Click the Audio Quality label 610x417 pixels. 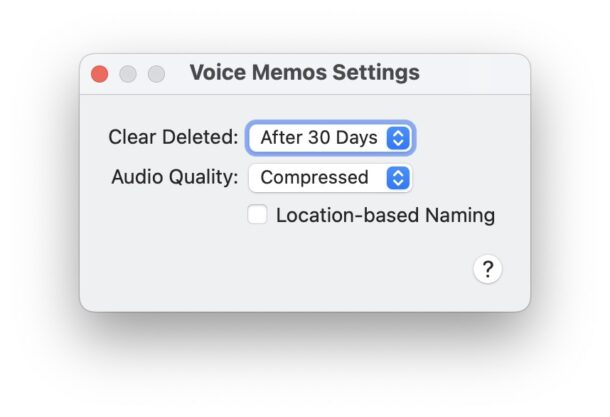coord(174,178)
